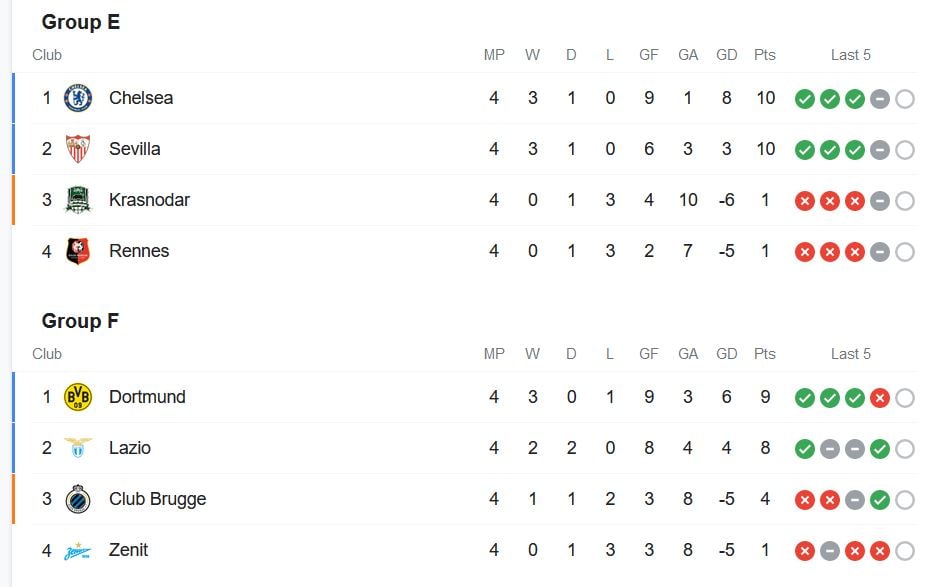
Task: Click the Sevilla club crest icon
Action: 78,149
